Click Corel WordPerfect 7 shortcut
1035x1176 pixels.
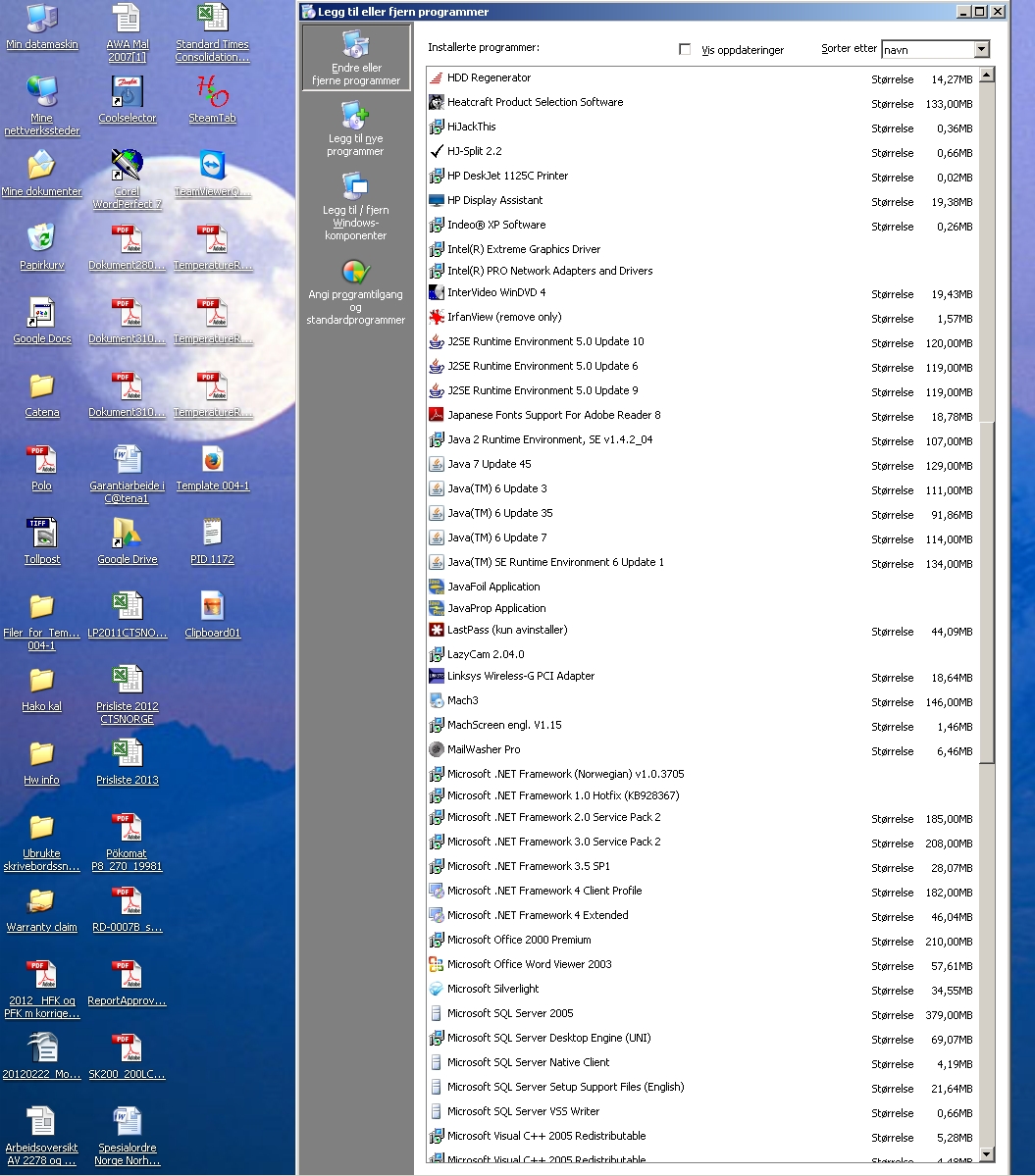[128, 179]
